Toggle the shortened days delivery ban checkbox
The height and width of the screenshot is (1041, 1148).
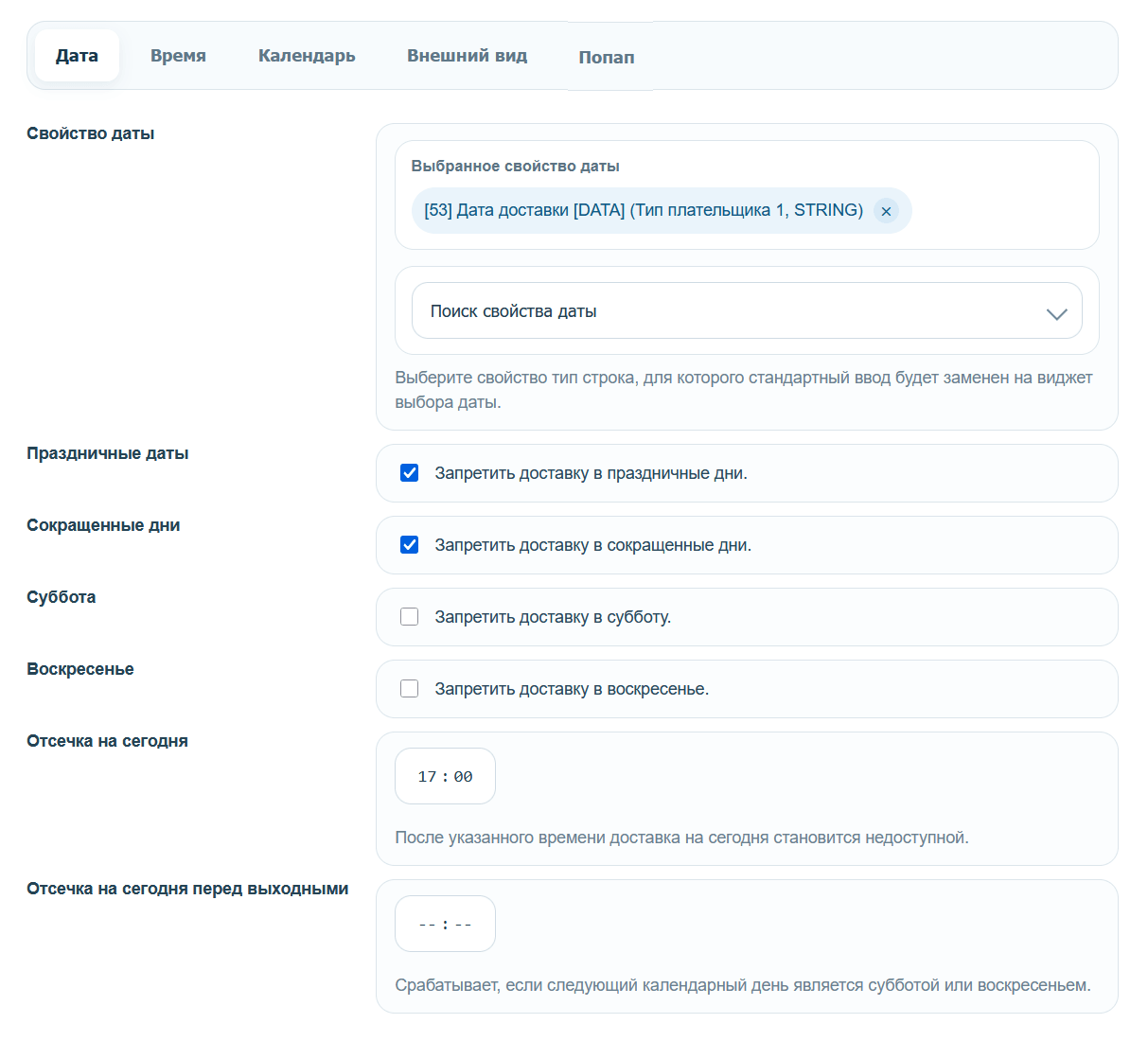(x=409, y=545)
